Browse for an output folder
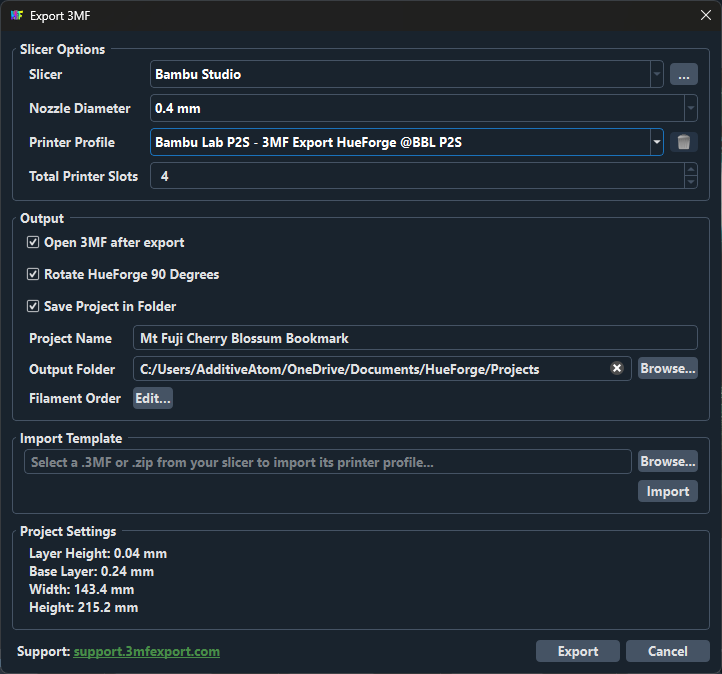Screen dimensions: 722x674 coord(668,368)
